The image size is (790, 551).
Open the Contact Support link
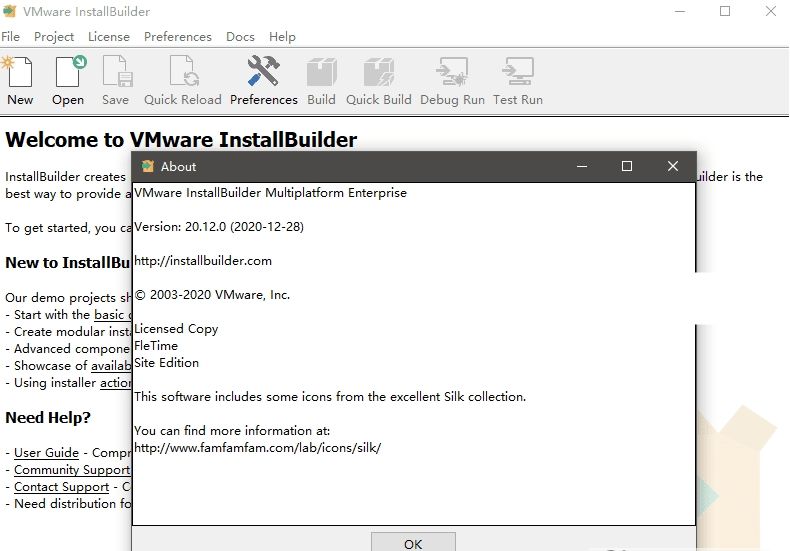click(x=61, y=487)
